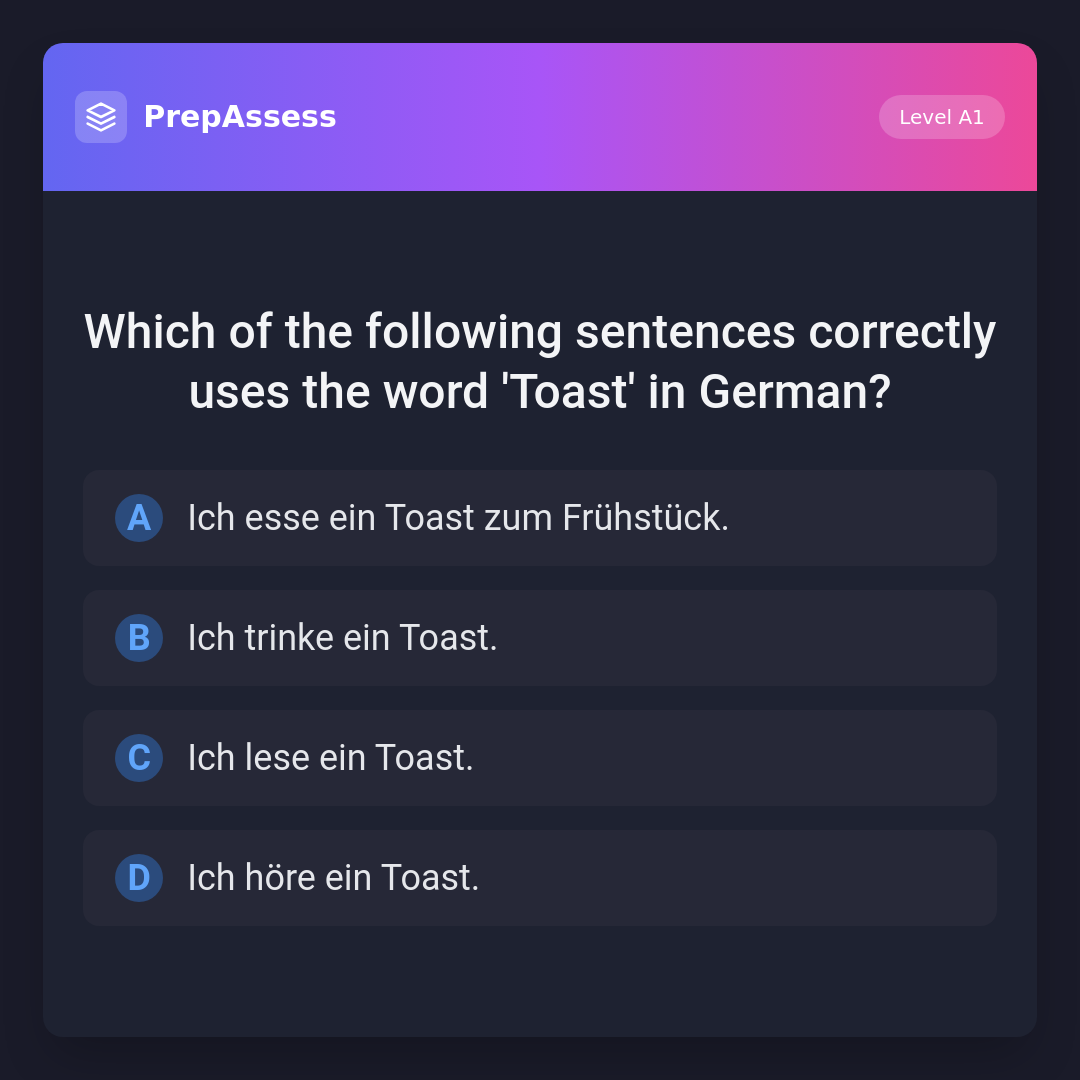Click the PrepAssess layers logo icon

click(101, 117)
